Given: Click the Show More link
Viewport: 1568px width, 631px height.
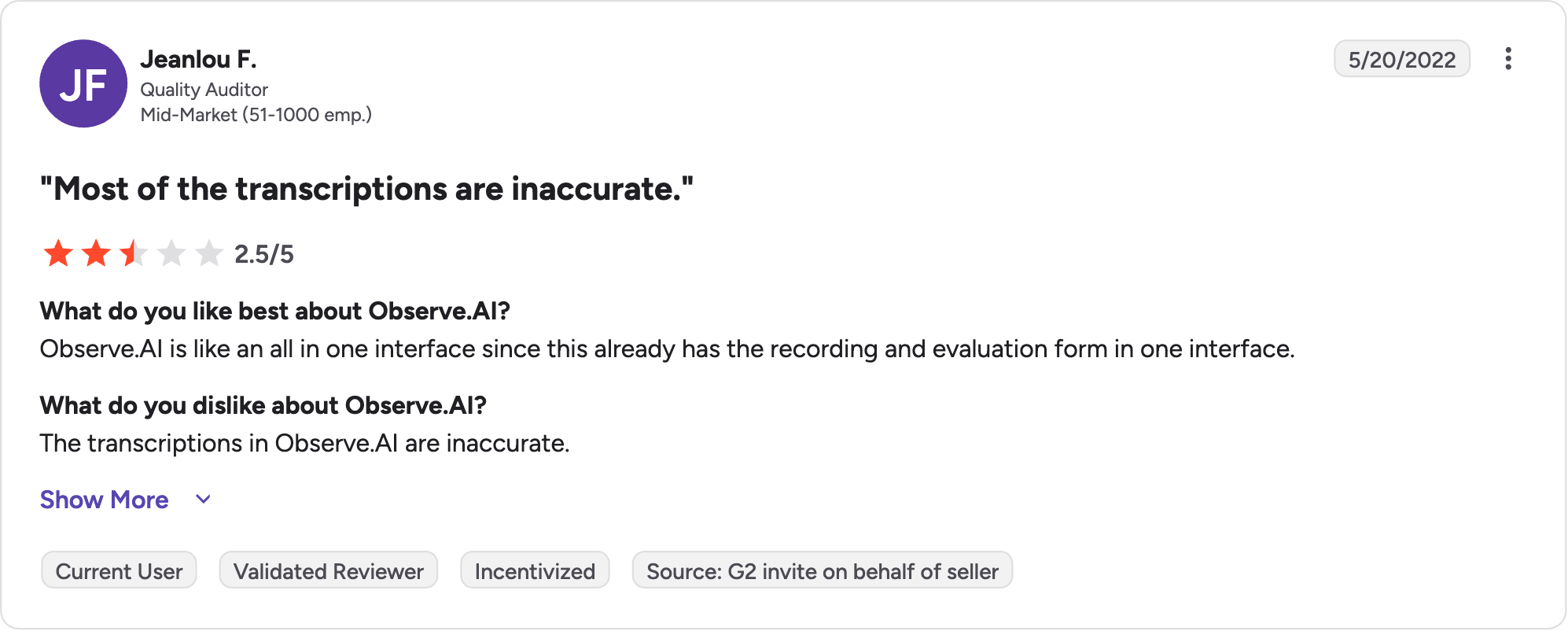Looking at the screenshot, I should (x=105, y=500).
